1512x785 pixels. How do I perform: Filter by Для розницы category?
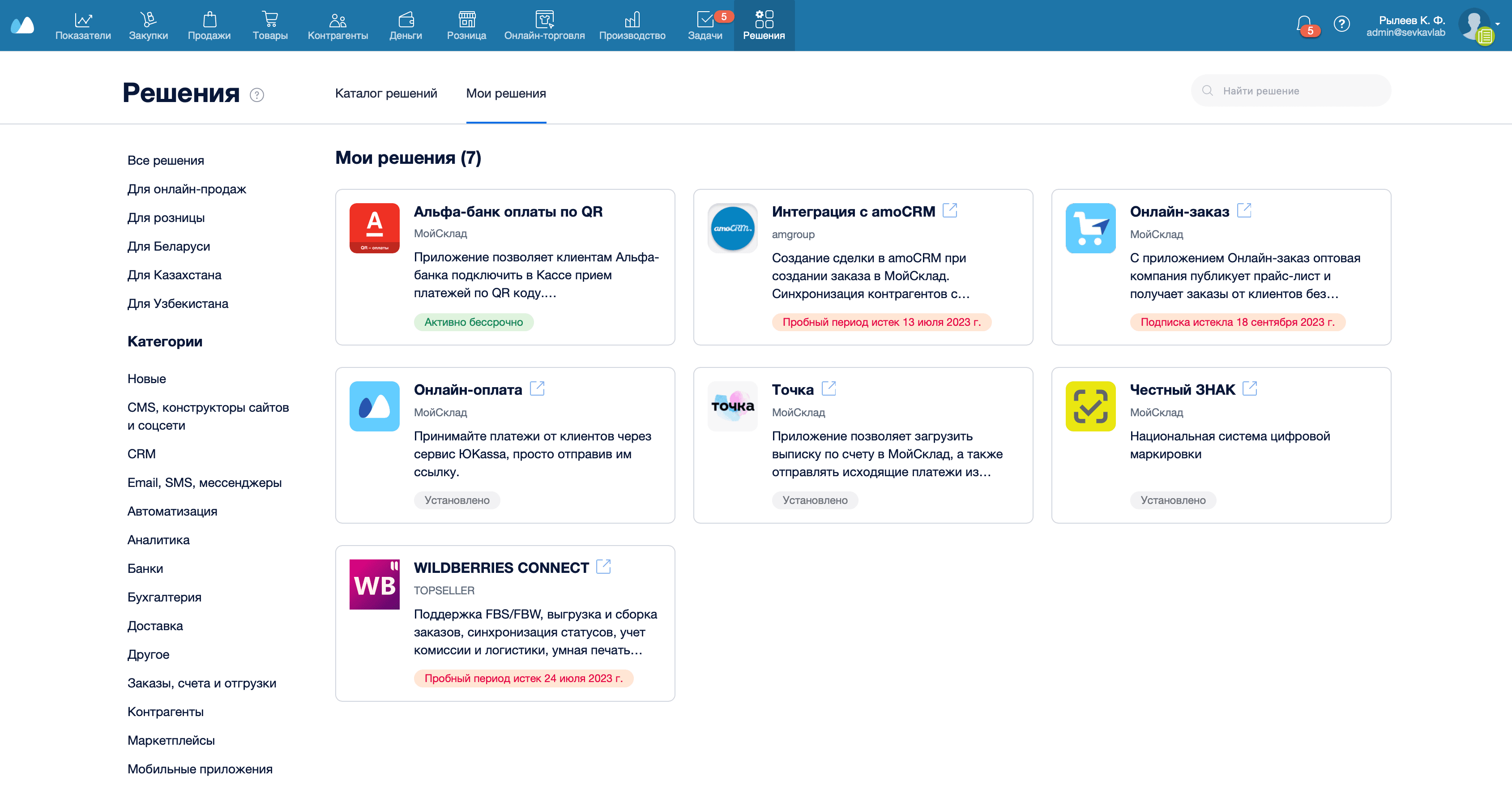click(166, 218)
